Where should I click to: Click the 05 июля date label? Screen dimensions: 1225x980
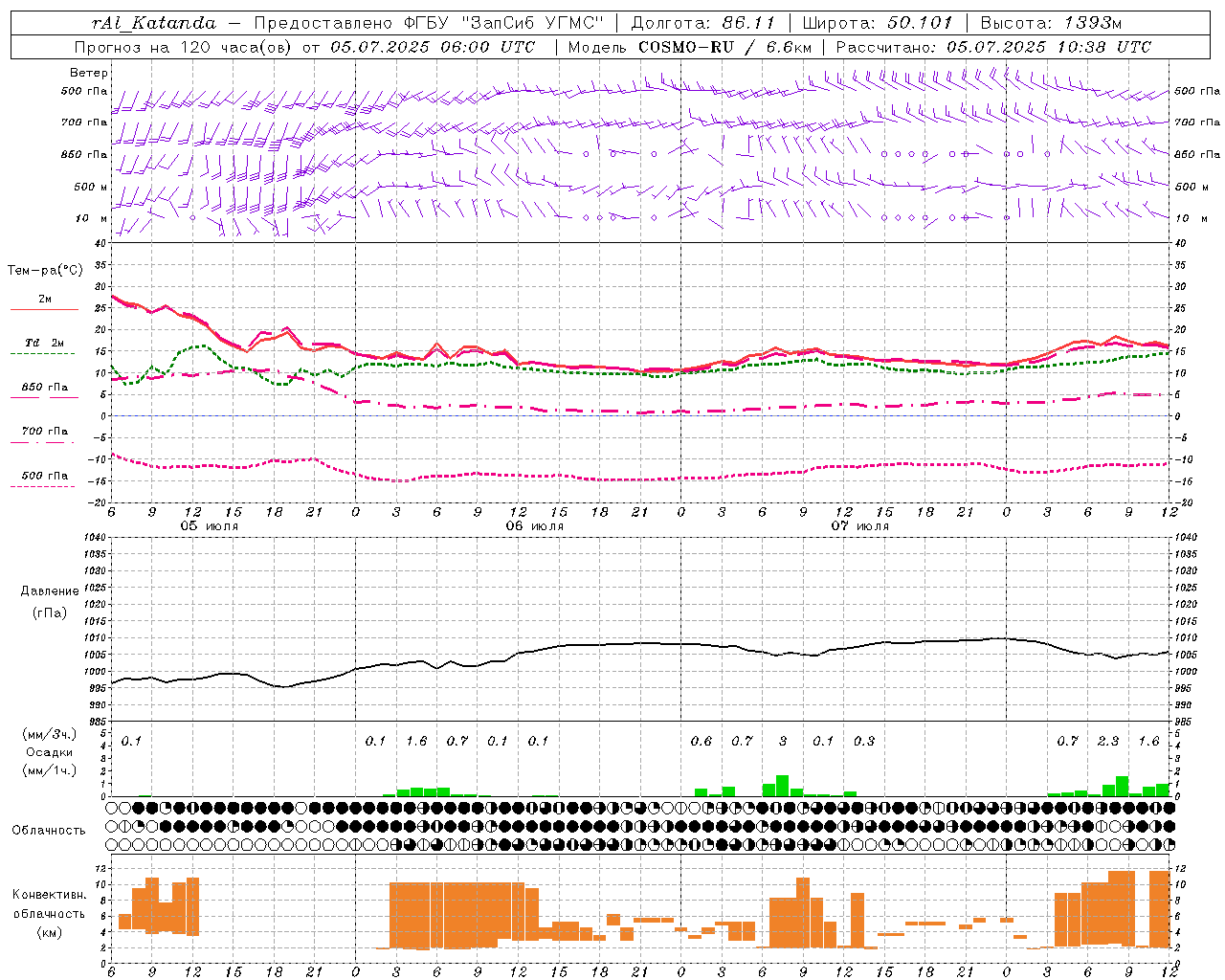click(210, 526)
